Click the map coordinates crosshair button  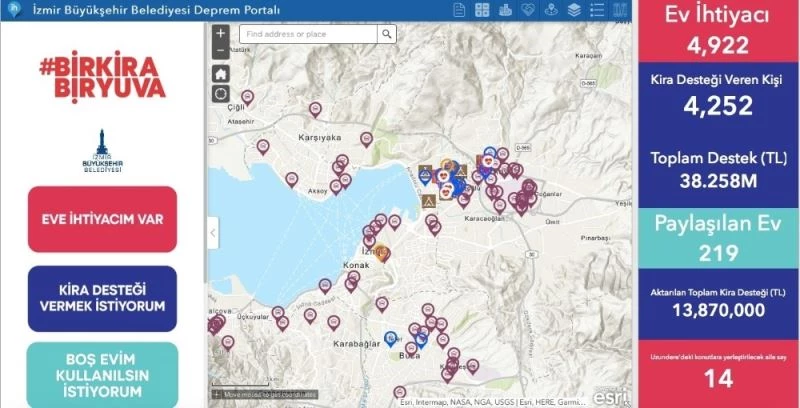click(217, 395)
